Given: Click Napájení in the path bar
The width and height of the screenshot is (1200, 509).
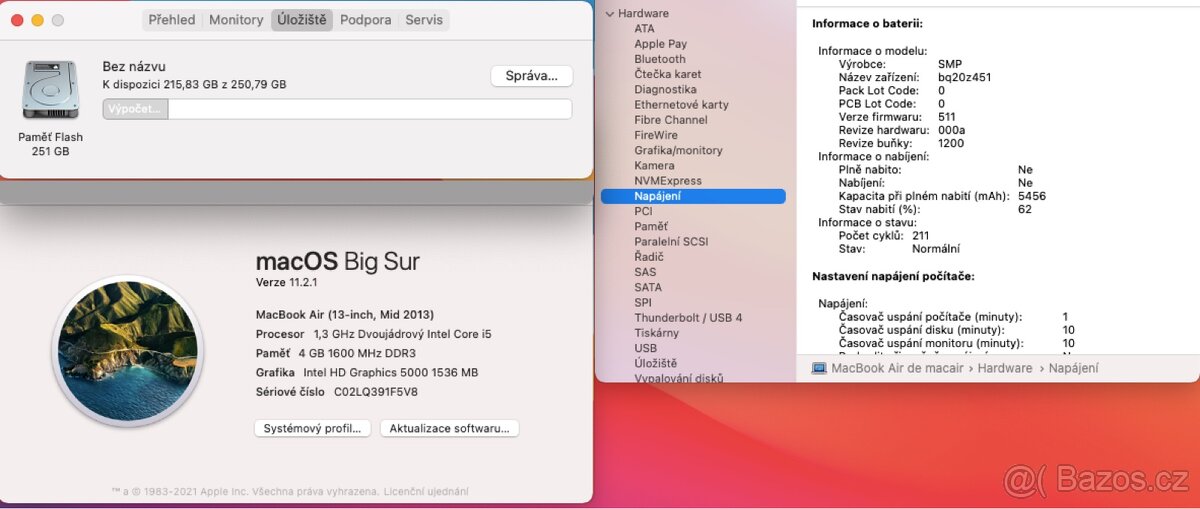Looking at the screenshot, I should tap(1073, 368).
